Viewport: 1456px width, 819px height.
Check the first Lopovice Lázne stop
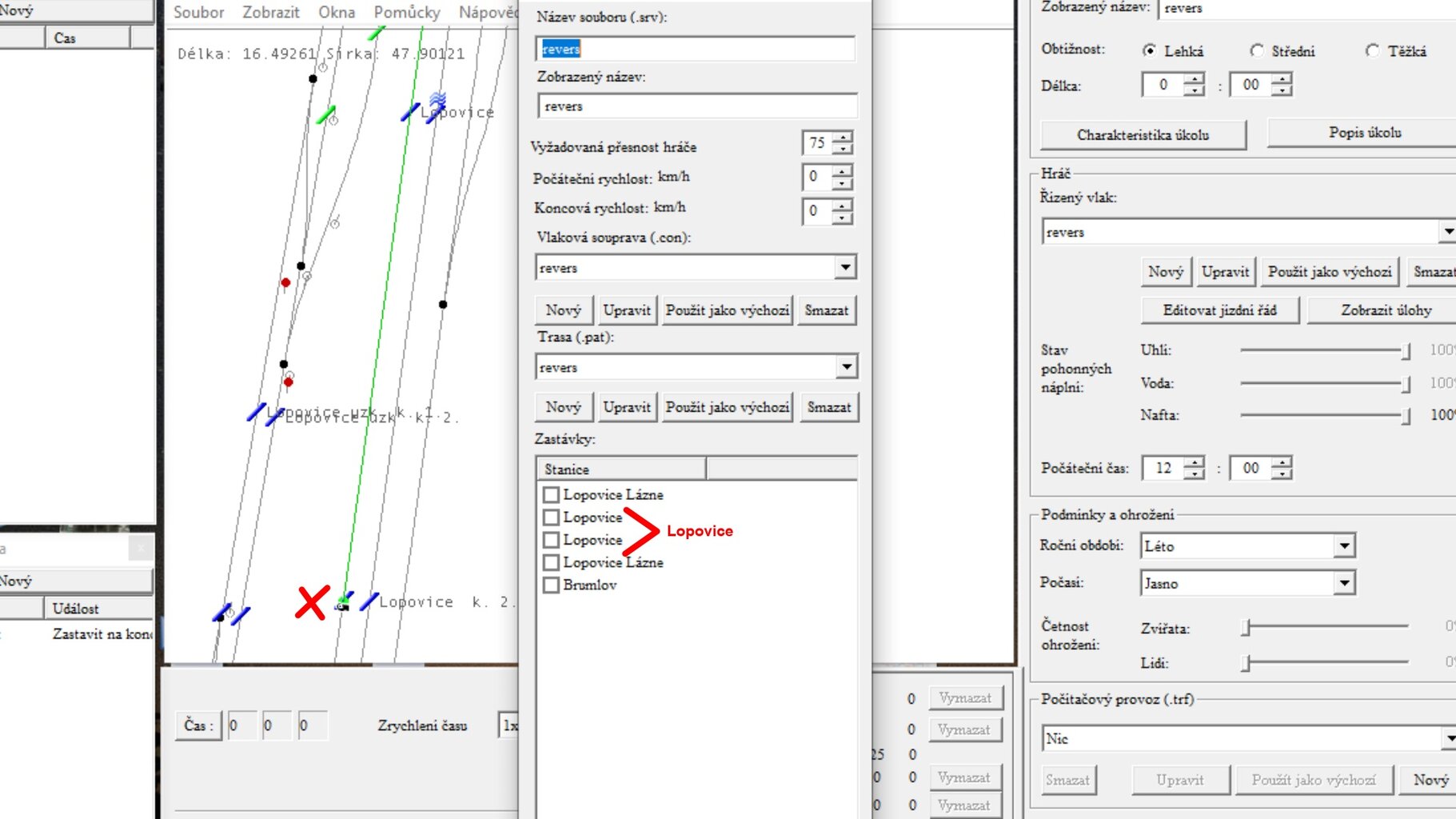pos(551,494)
